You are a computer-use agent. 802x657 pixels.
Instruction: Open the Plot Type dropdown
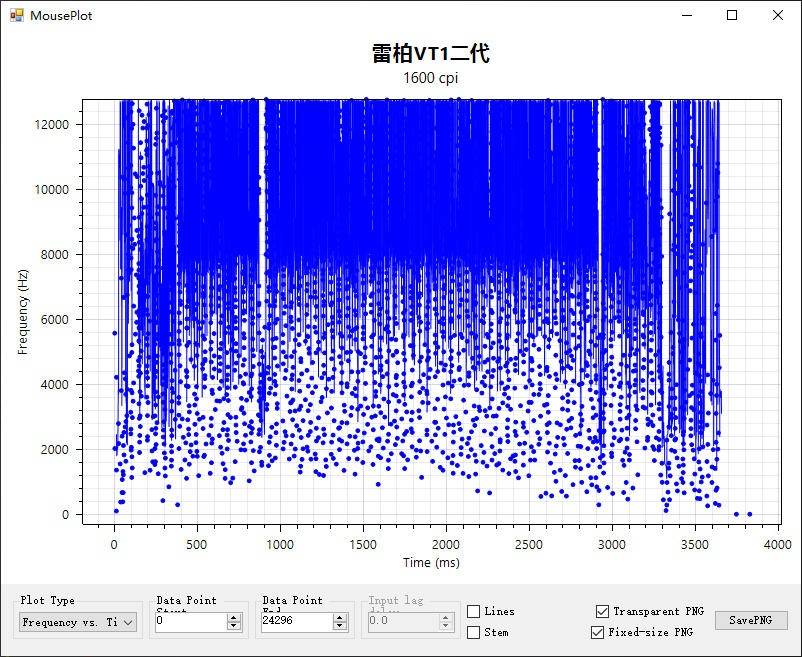[x=78, y=622]
